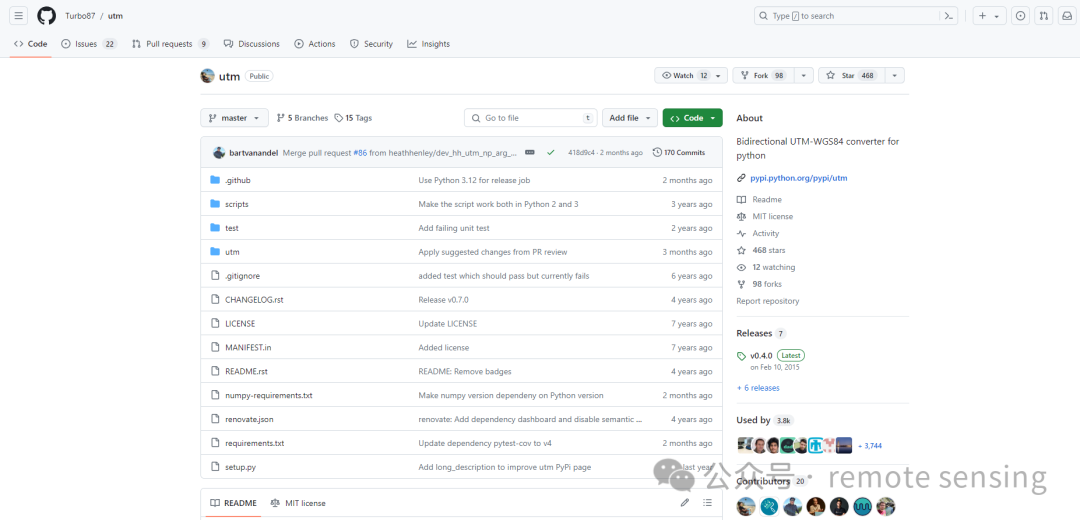
Task: Open + 3,744 dependents link
Action: click(870, 446)
